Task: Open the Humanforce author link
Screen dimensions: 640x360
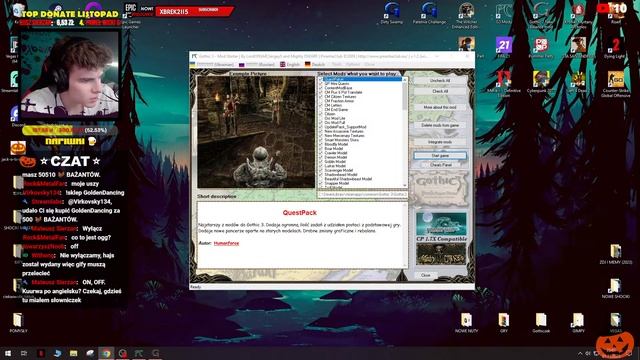Action: tap(226, 243)
